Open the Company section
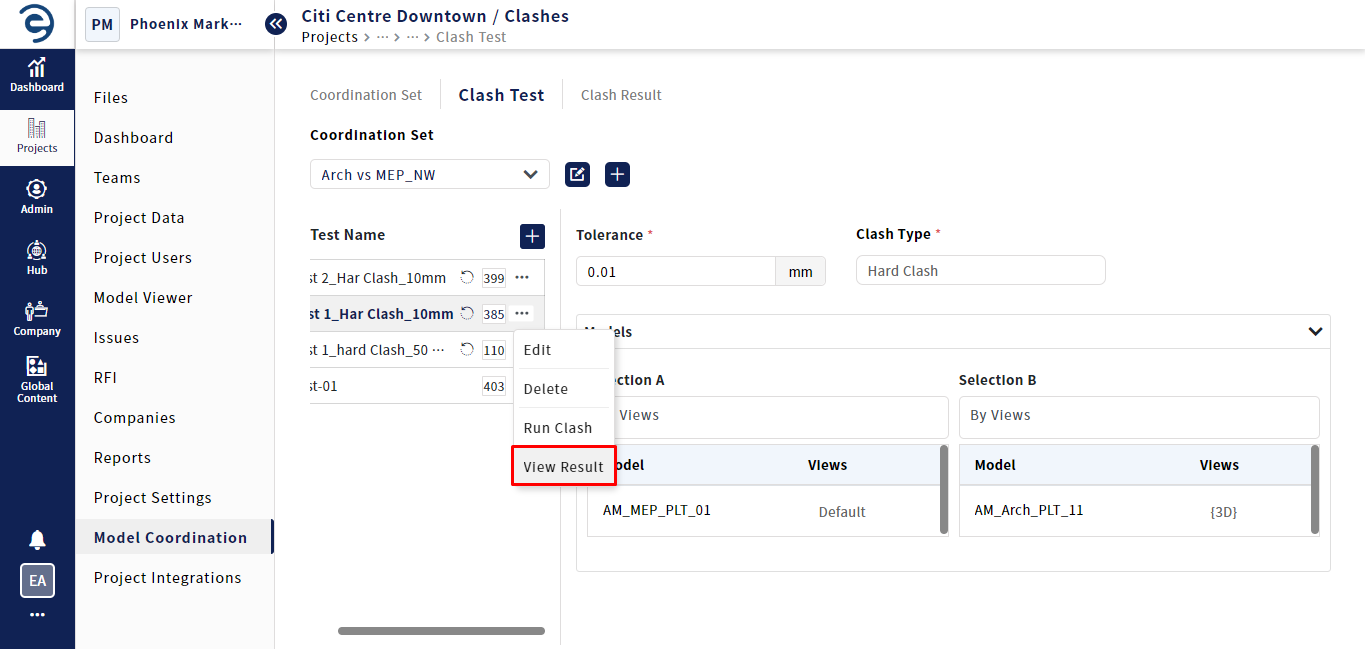Screen dimensions: 1365x649 [x=37, y=319]
